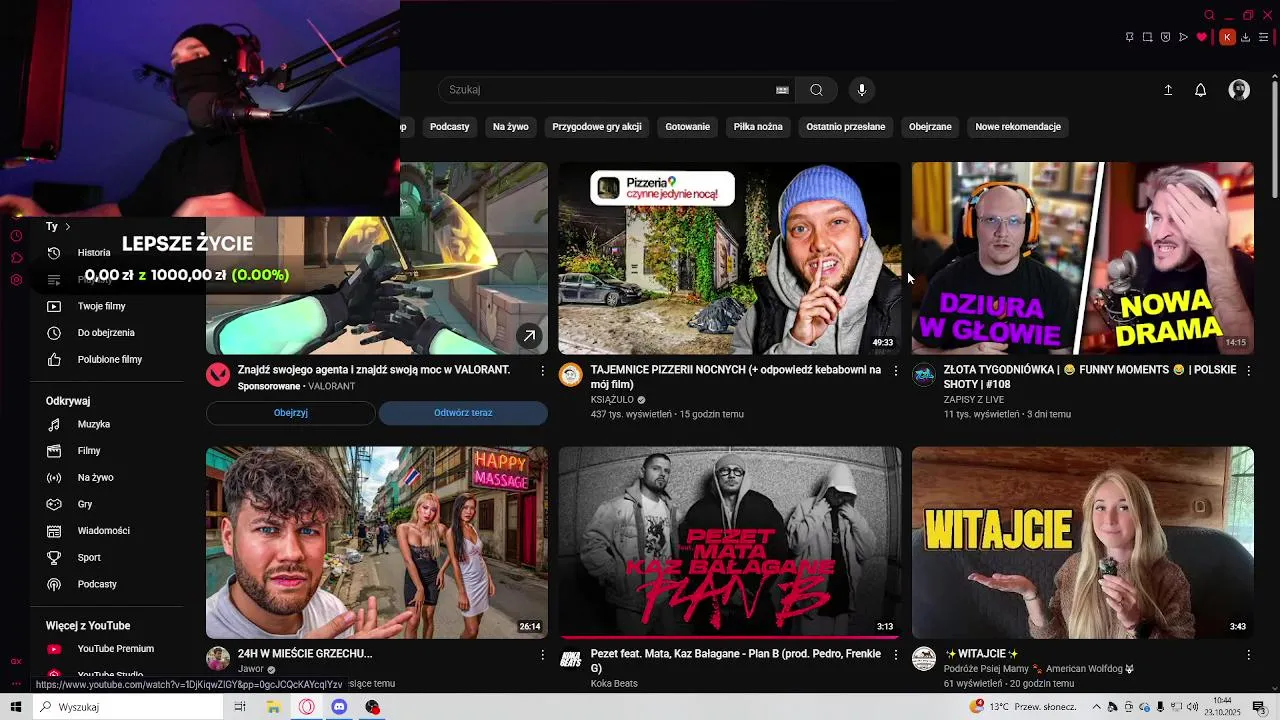1280x720 pixels.
Task: Click the Windows Wyszukaj taskbar search box
Action: pos(127,707)
